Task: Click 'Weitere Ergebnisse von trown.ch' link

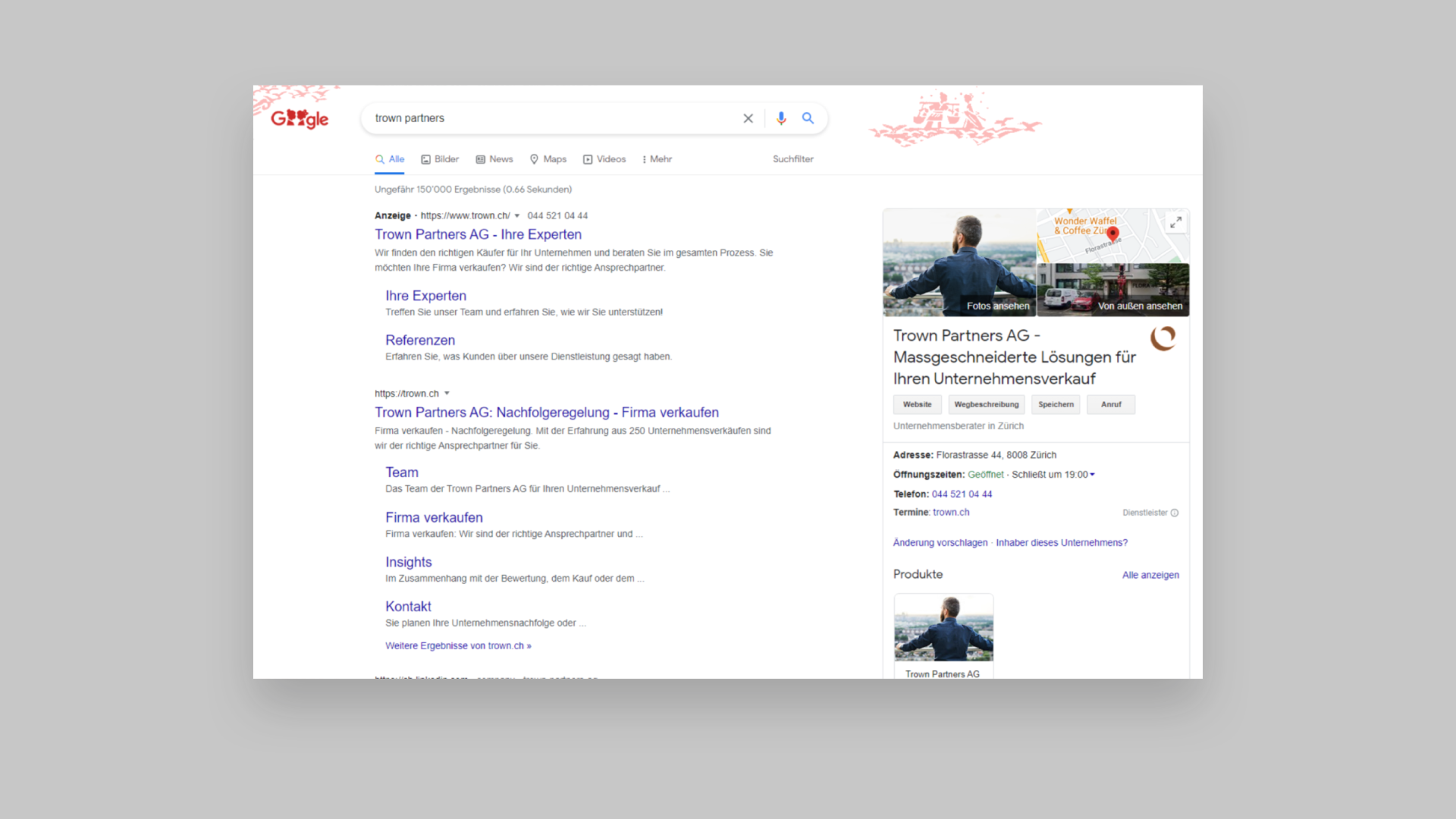Action: point(458,645)
